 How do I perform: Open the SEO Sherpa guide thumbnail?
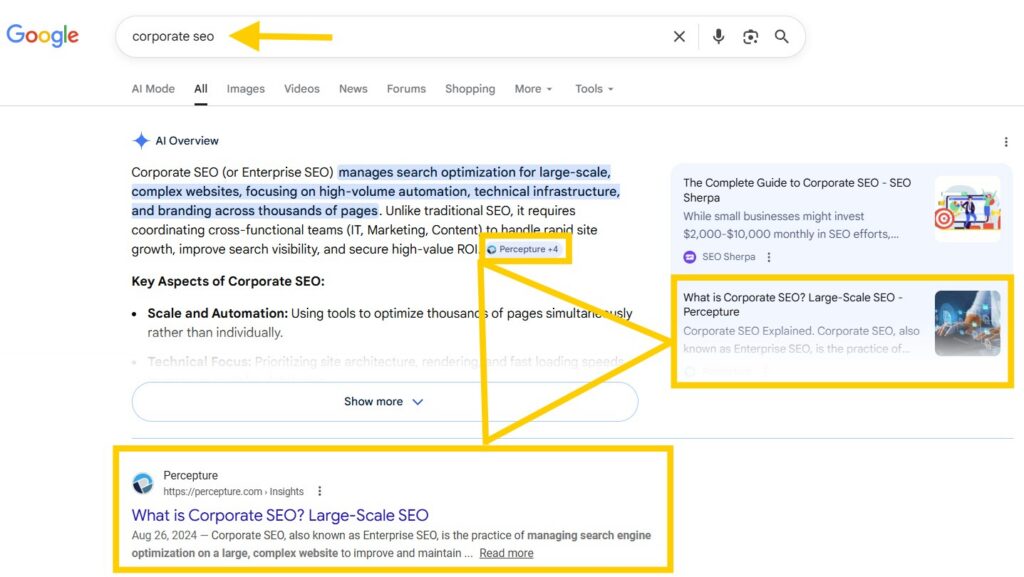click(x=966, y=209)
